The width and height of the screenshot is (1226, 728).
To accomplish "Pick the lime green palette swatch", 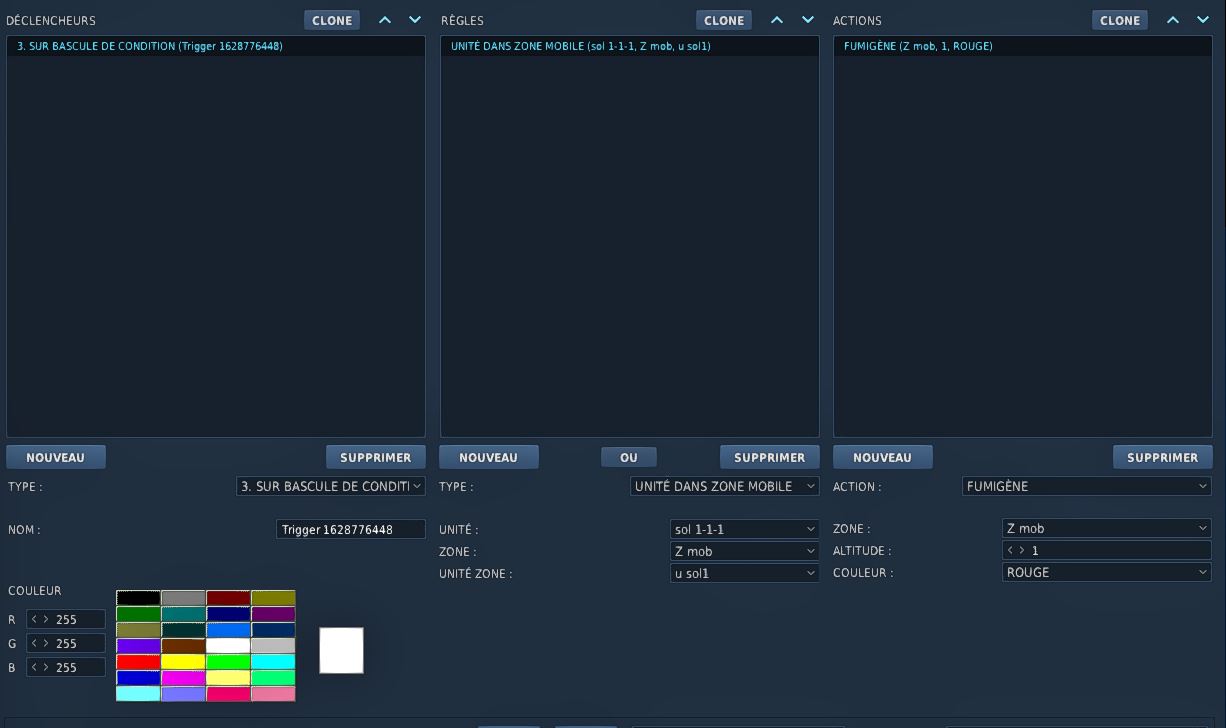I will point(228,662).
